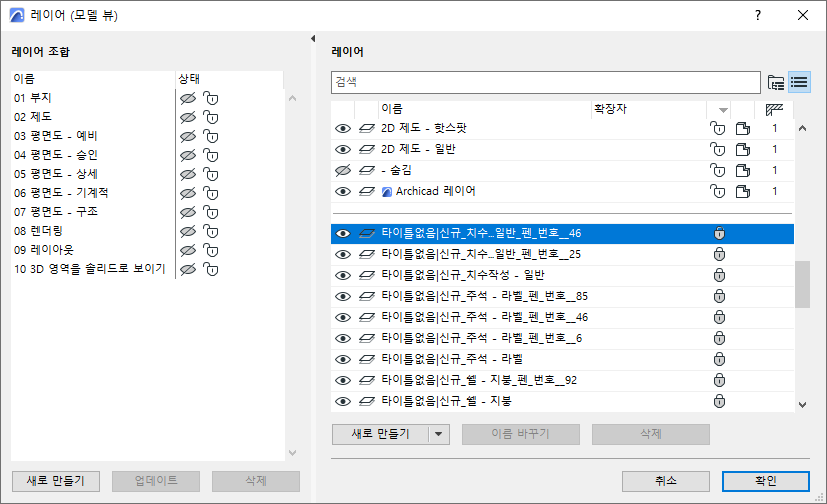Select the 타이틀없음|신규_셸 - 지붕_펜_번호__92 layer row
827x504 pixels.
(x=562, y=381)
